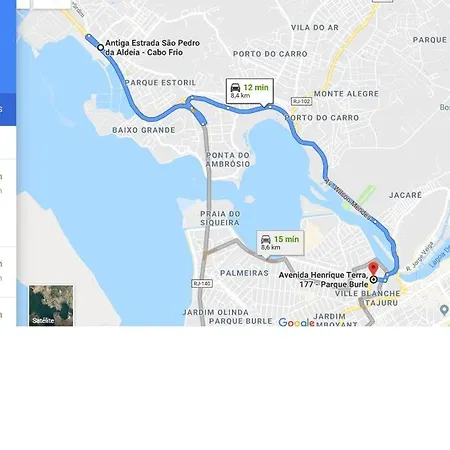Select the Av. Wilson Mendes road label
Viewport: 450px width, 450px height.
click(348, 199)
